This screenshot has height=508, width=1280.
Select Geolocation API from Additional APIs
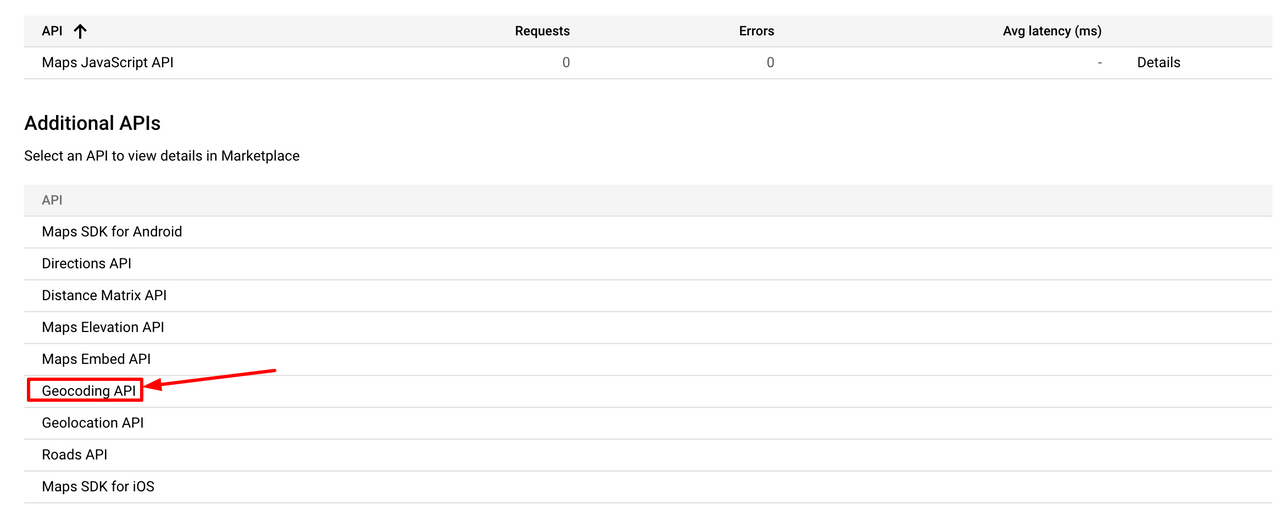pyautogui.click(x=93, y=423)
